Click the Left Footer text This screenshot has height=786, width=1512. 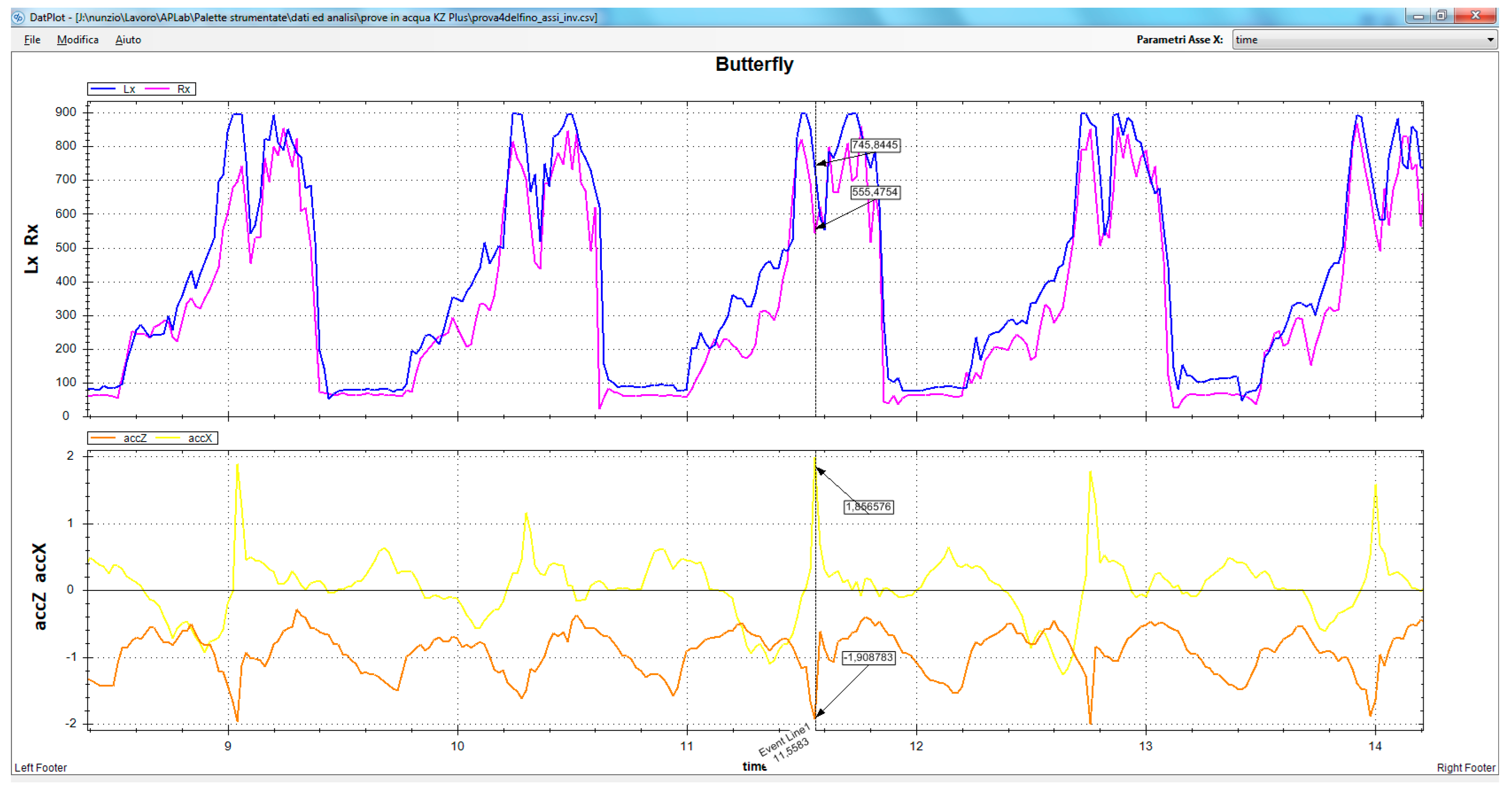40,768
